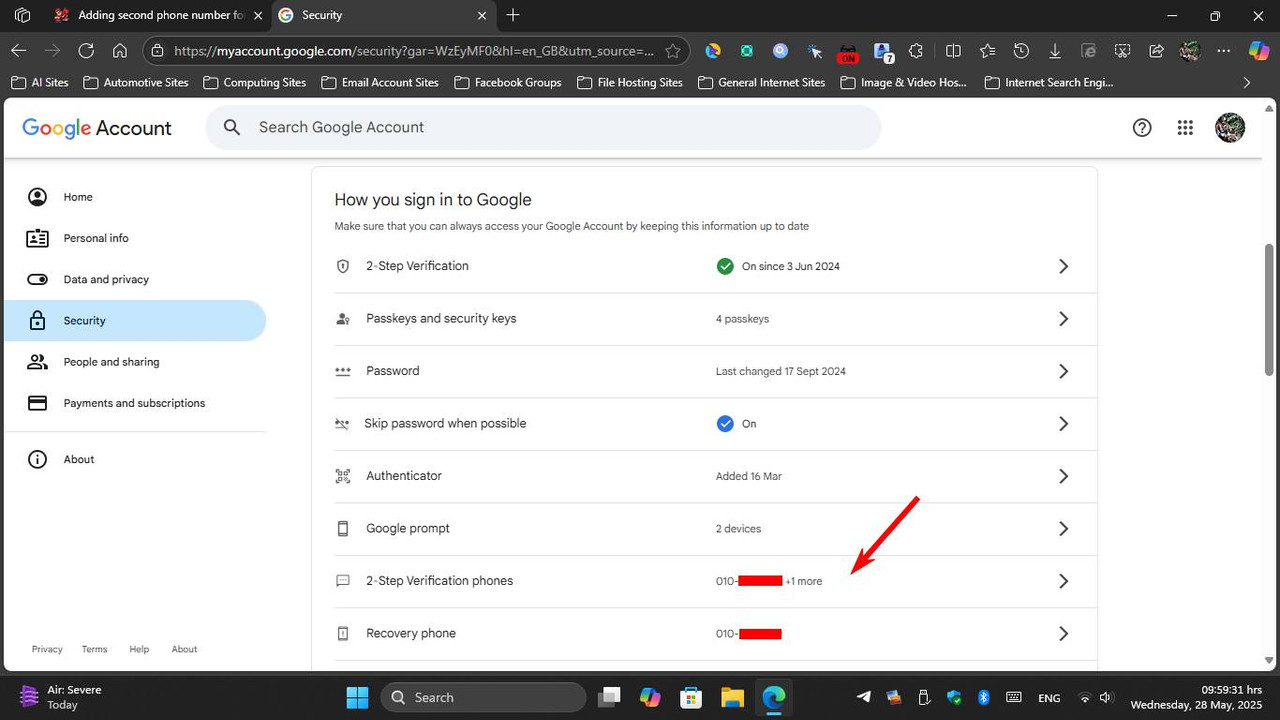Open 2-Step Verification phones chevron

(1064, 581)
